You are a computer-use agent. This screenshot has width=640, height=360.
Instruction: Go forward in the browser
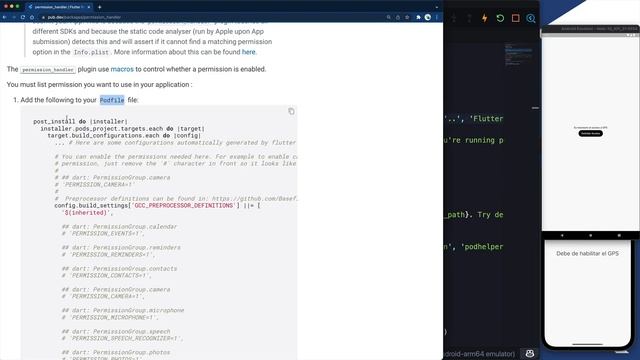(x=13, y=17)
